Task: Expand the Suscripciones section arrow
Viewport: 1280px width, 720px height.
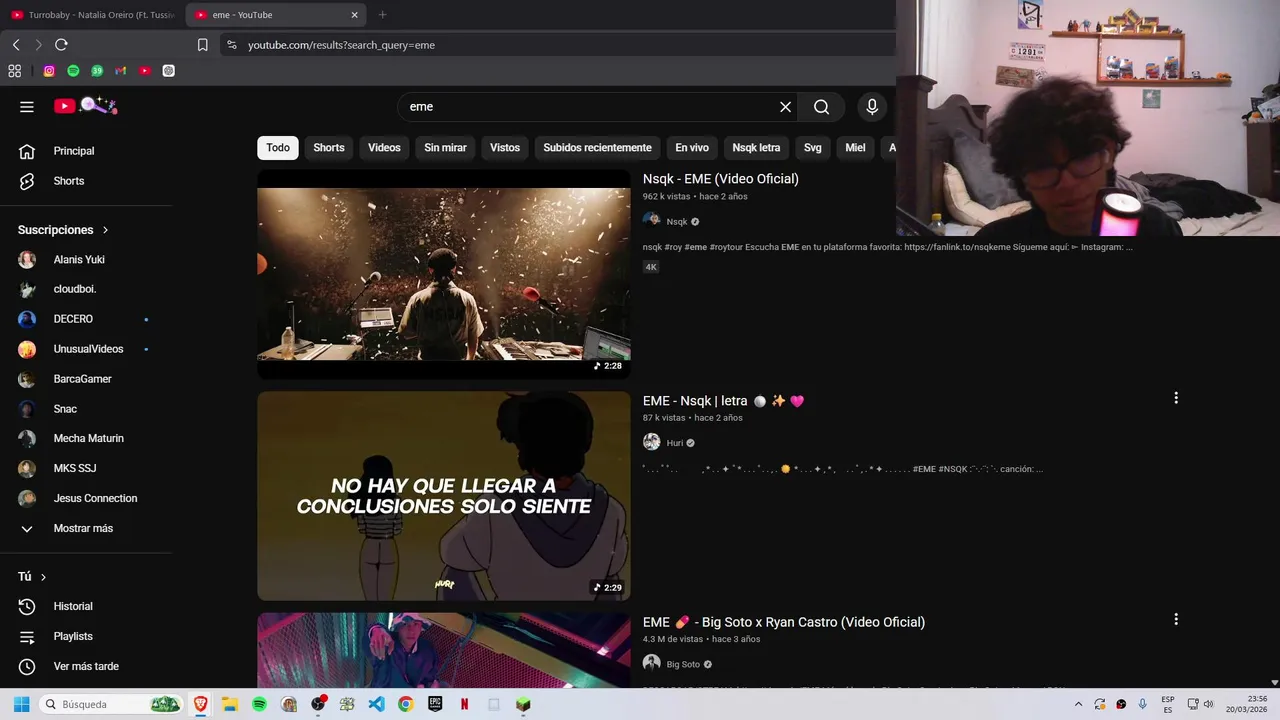Action: coord(105,230)
